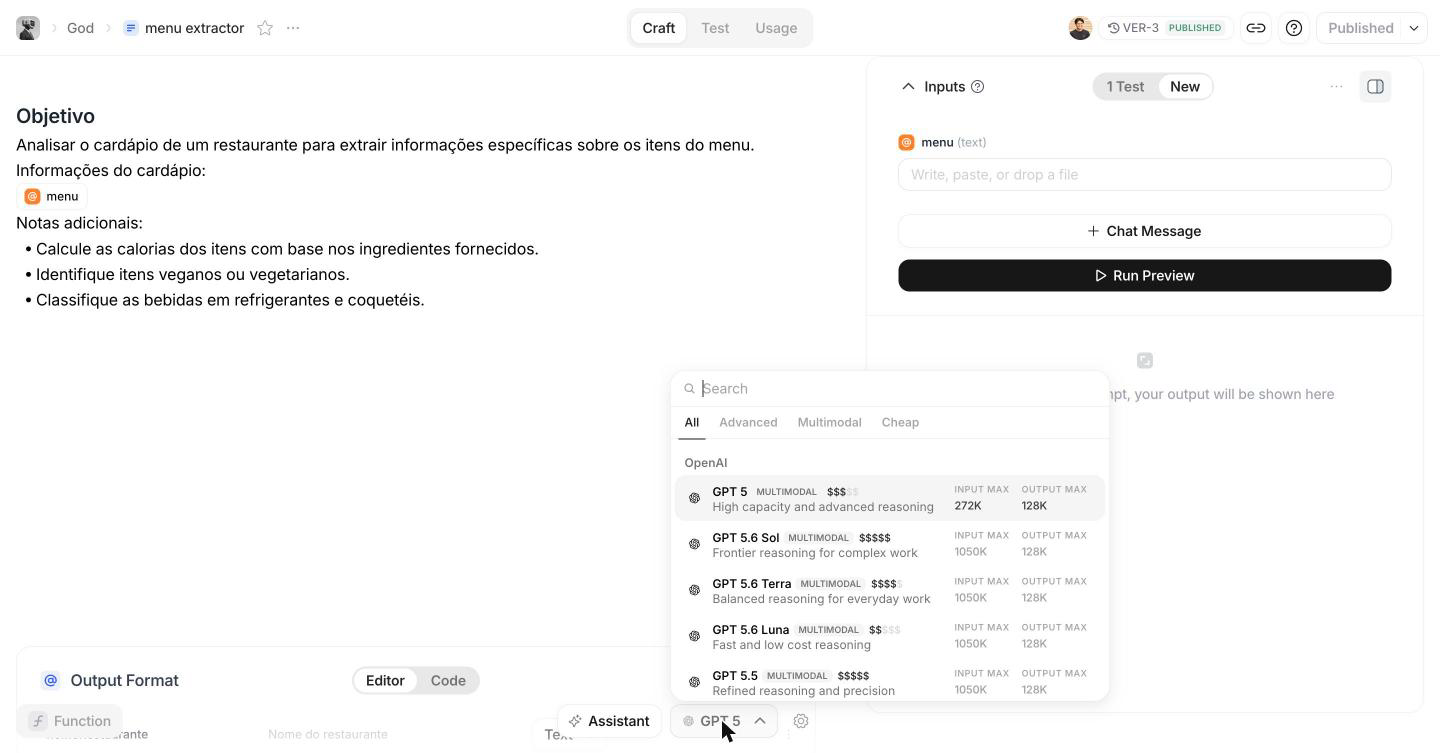
Task: Open the Assistant button
Action: click(609, 721)
